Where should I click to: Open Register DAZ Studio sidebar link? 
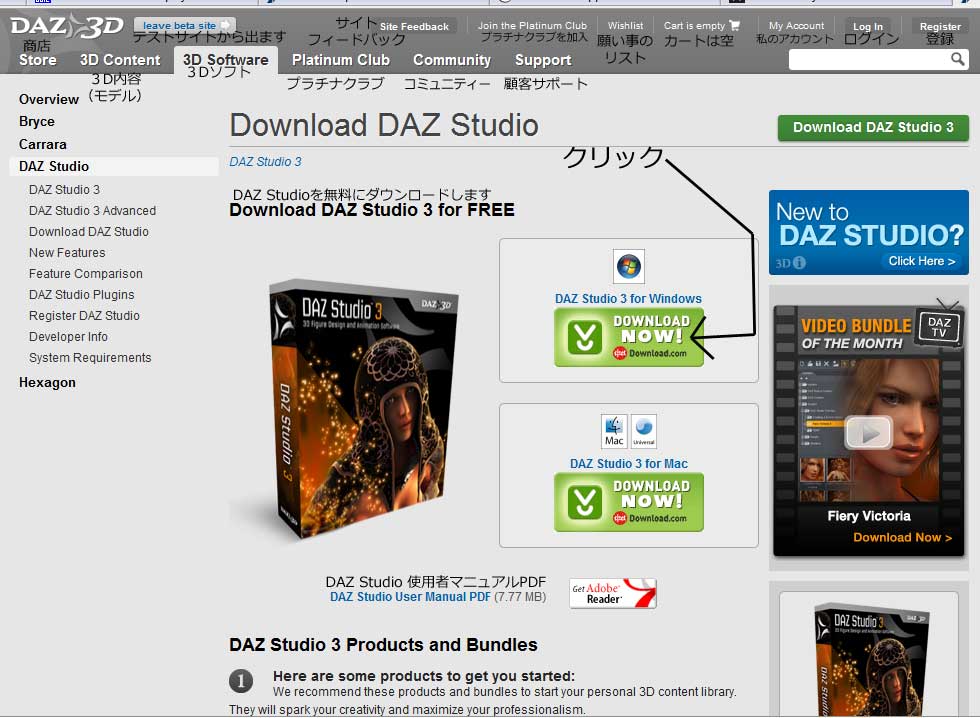pos(84,316)
